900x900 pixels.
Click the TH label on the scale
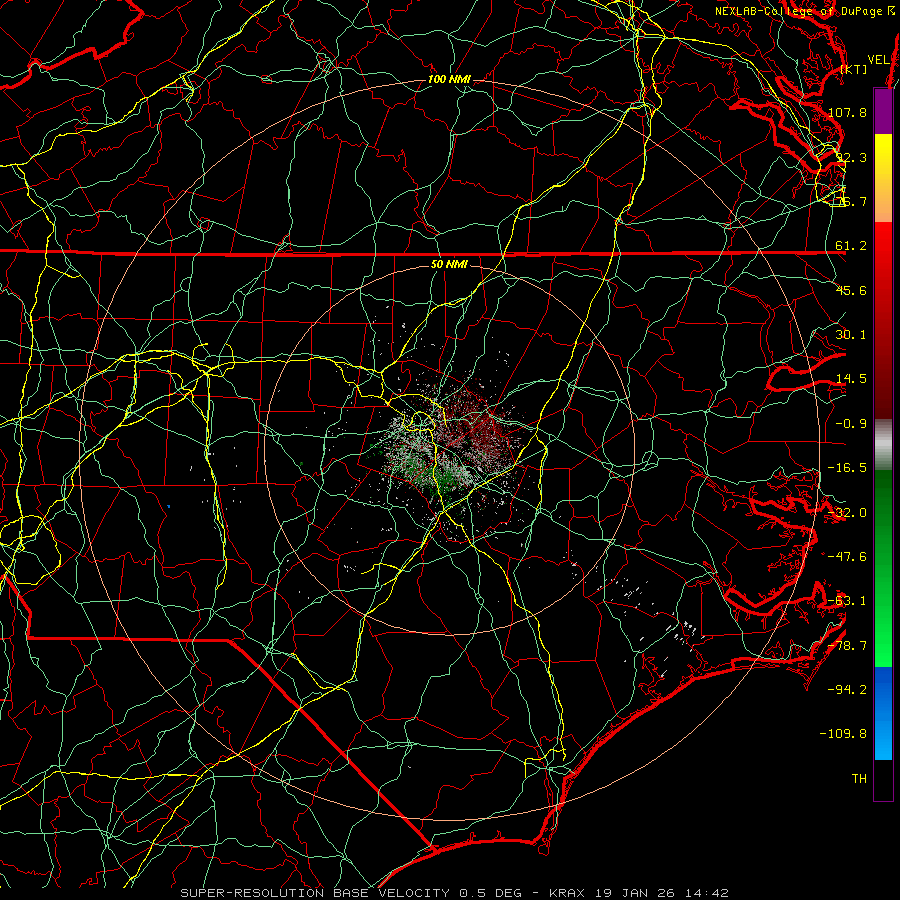coord(859,779)
